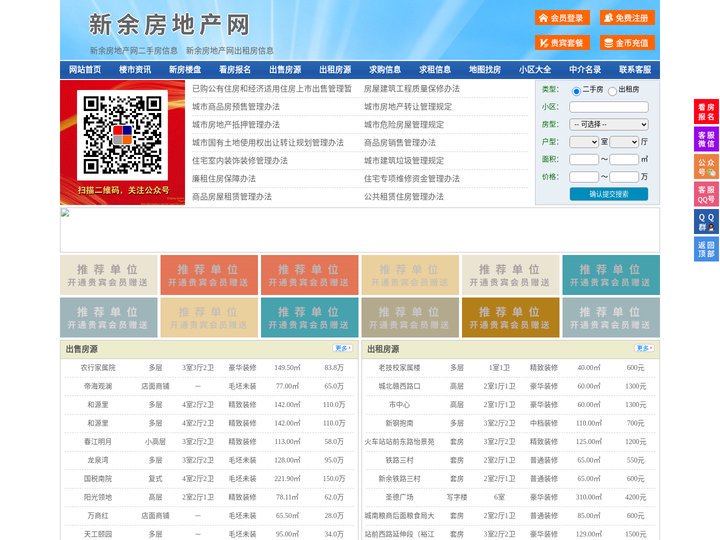Click the 客服QQ号 pink side icon
720x540 pixels.
tap(706, 194)
